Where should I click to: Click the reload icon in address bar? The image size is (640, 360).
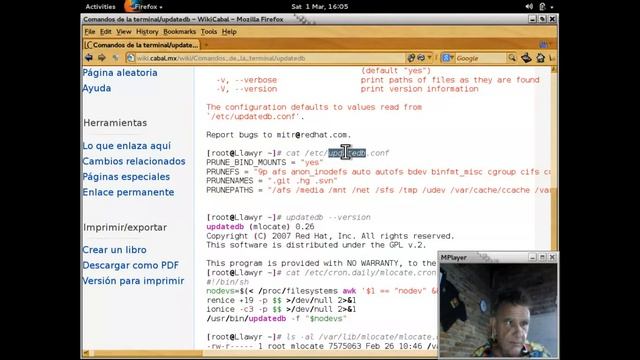[x=421, y=58]
